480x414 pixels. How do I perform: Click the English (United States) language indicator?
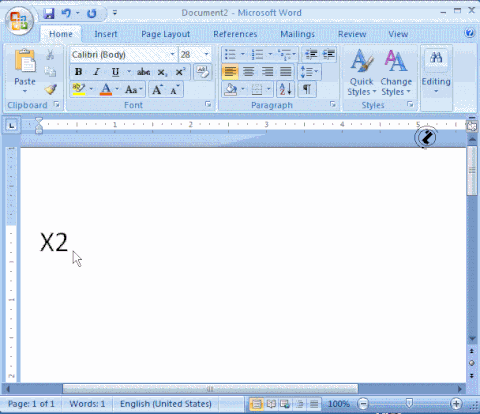tap(166, 404)
